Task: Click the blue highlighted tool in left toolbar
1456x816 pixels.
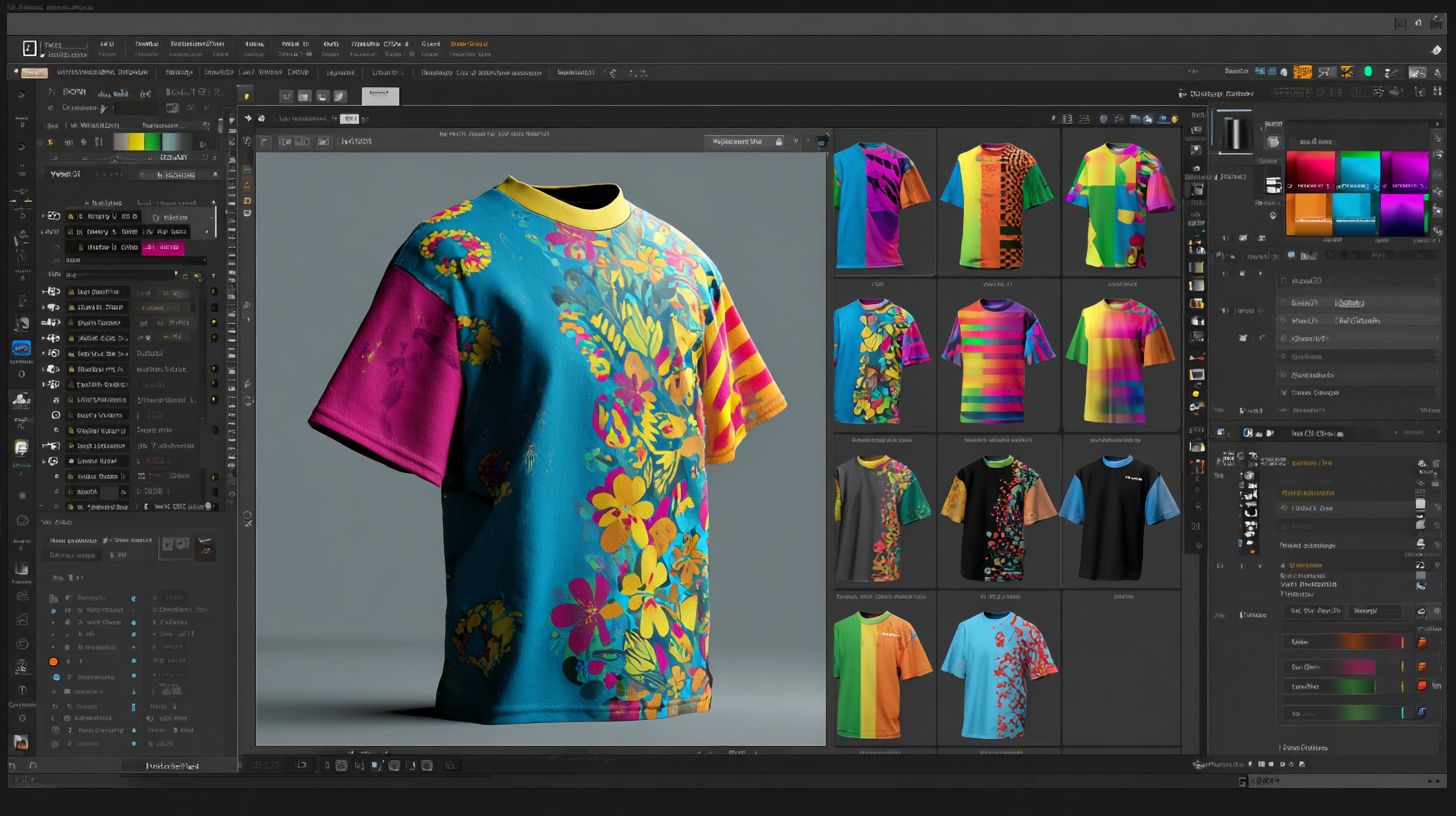Action: (21, 349)
